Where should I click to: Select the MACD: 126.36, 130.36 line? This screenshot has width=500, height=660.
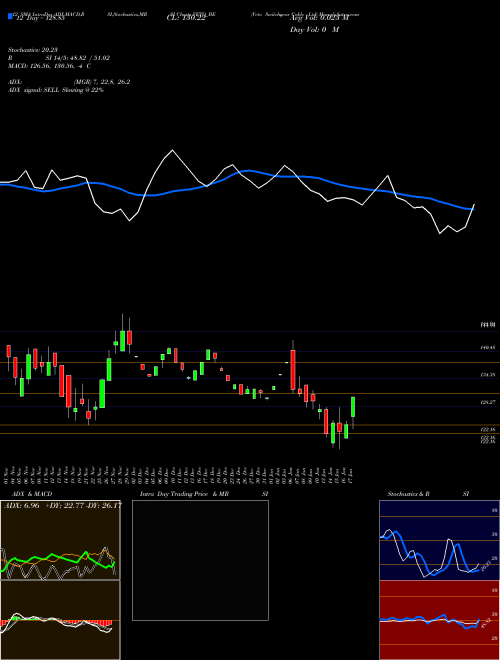49,66
